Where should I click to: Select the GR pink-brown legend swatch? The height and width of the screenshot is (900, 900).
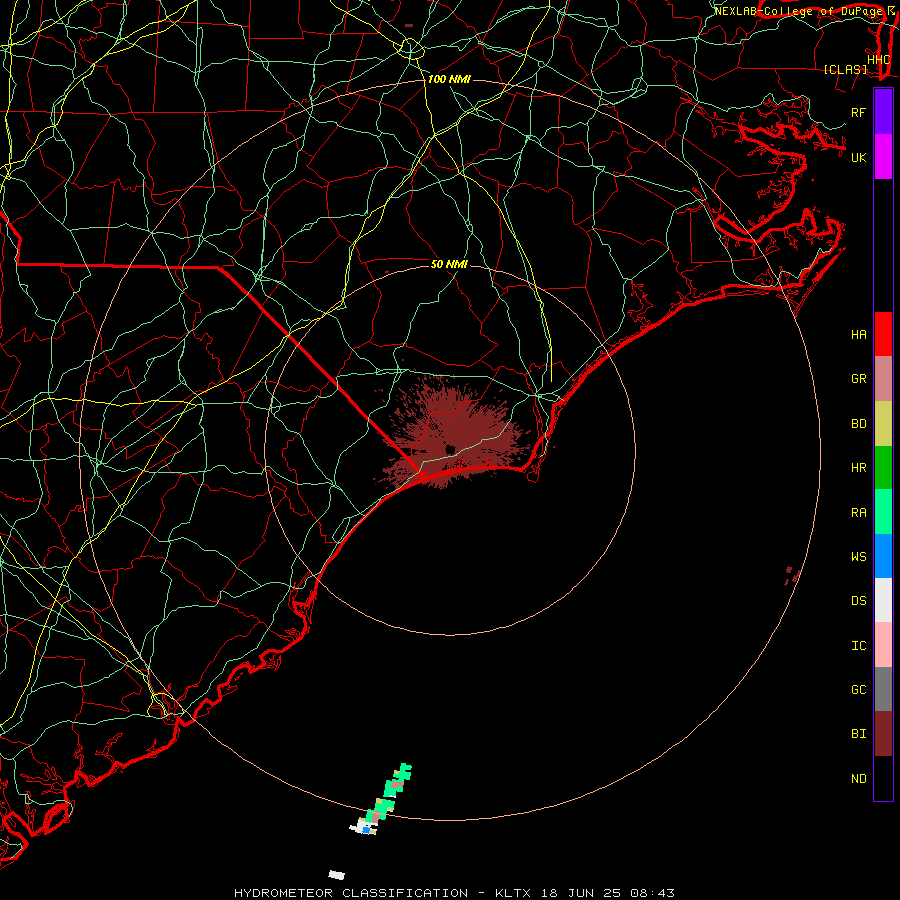pos(883,378)
